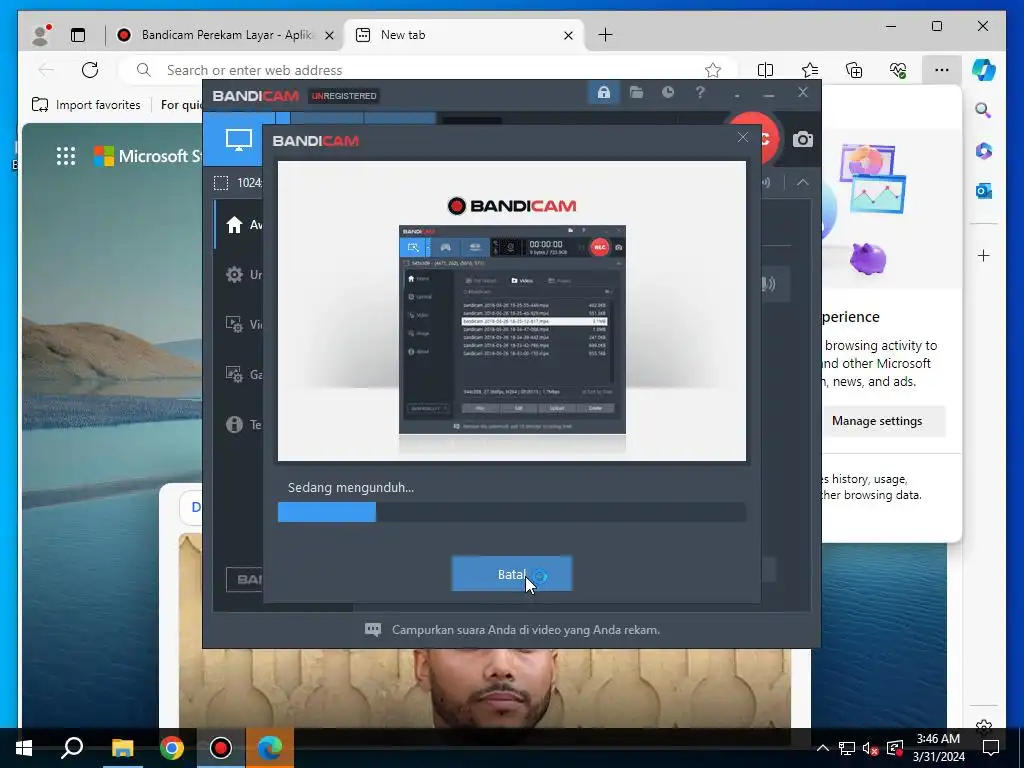
Task: Open Windows taskbar search
Action: [72, 748]
